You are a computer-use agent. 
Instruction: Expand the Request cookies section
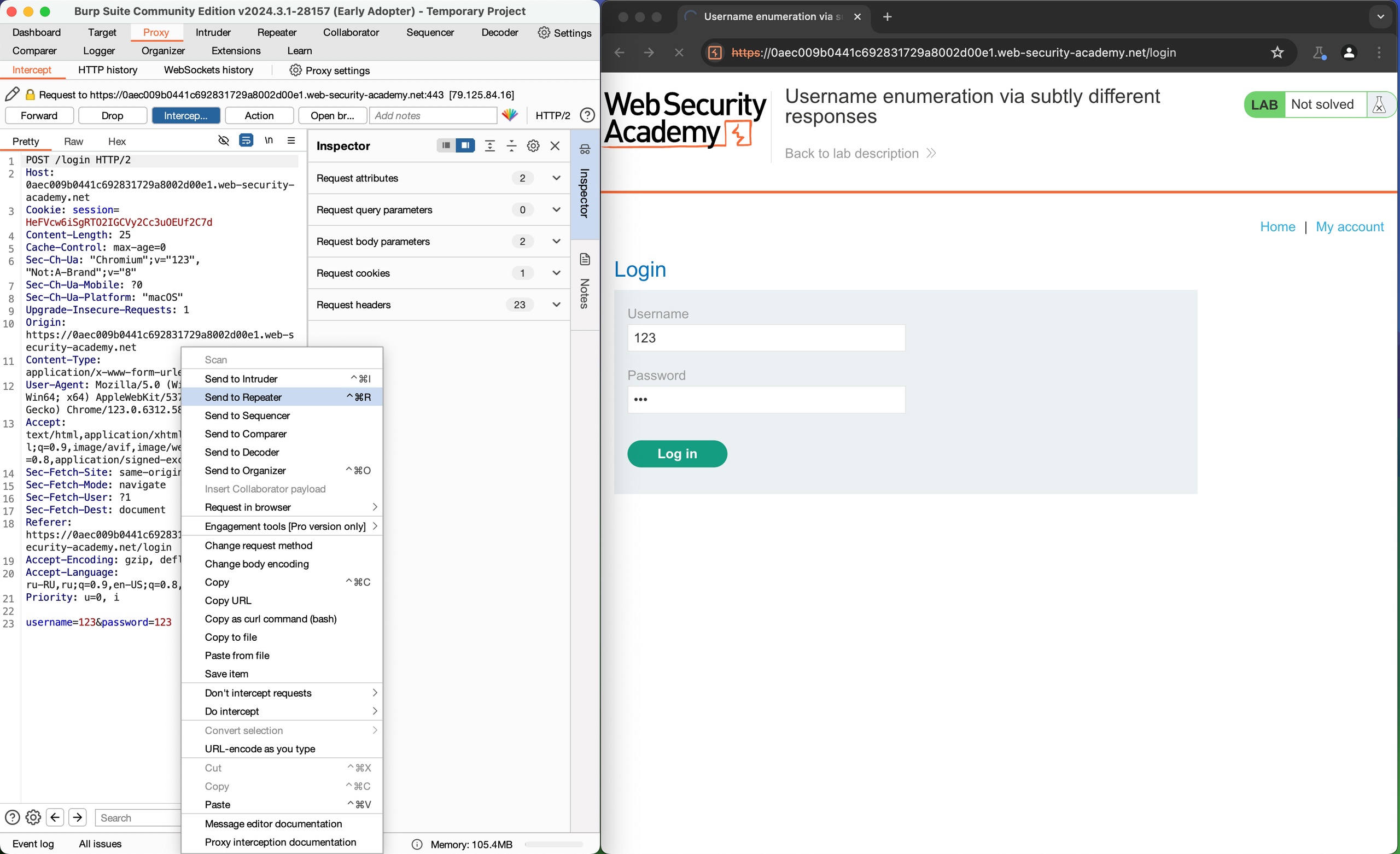438,273
